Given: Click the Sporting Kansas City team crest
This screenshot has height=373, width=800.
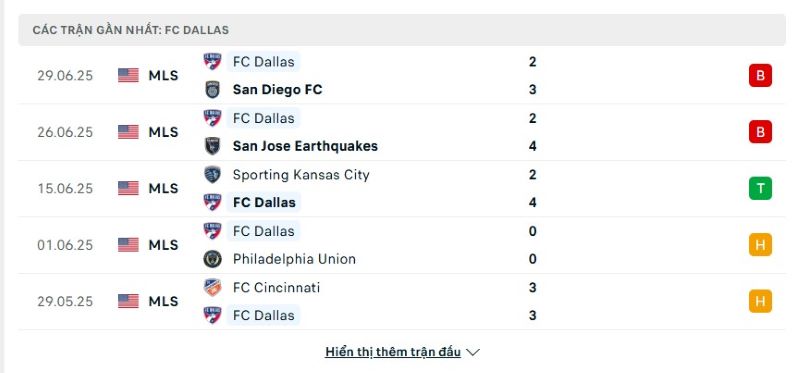Looking at the screenshot, I should coord(212,175).
